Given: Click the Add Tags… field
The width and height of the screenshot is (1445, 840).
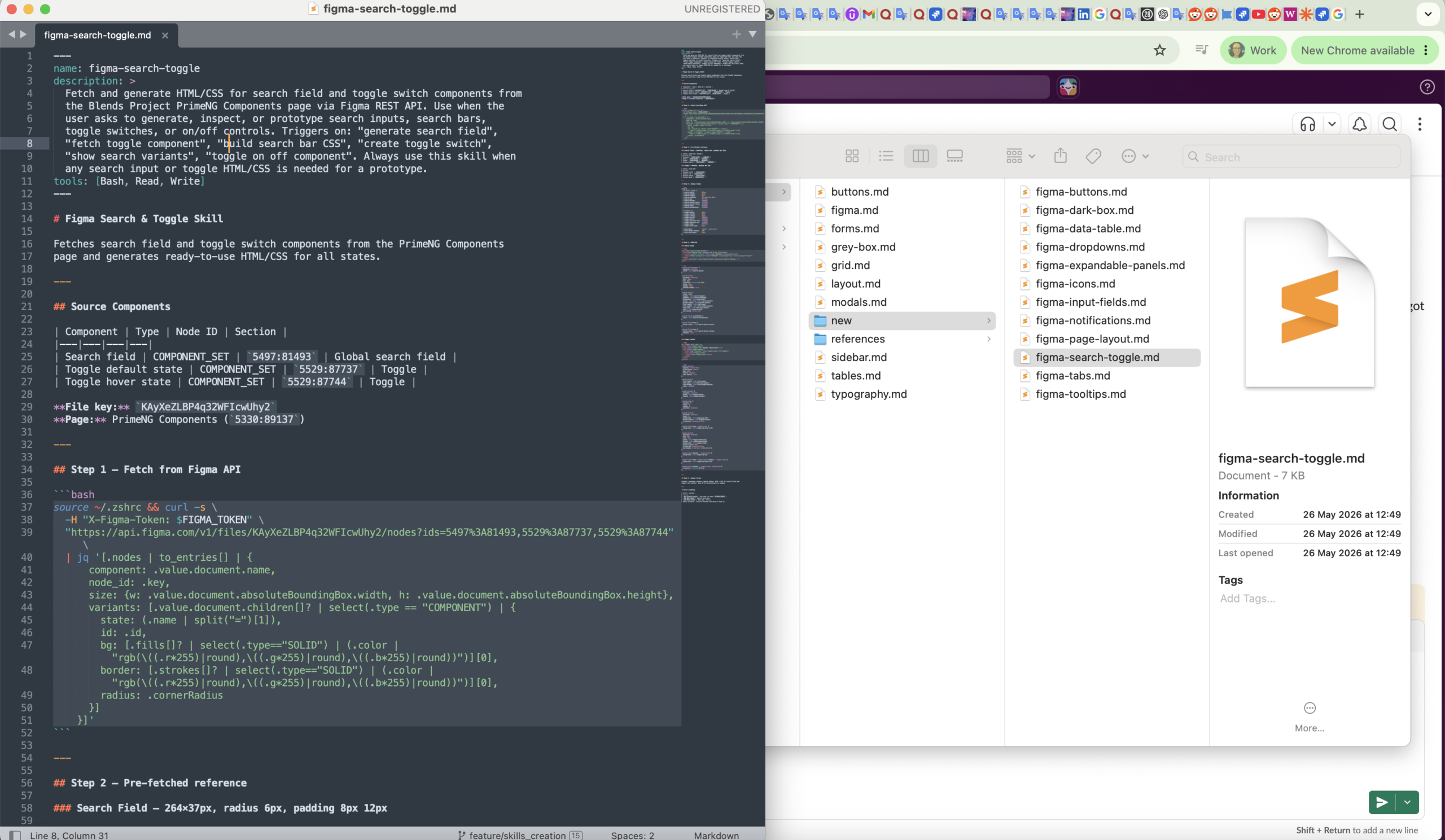Looking at the screenshot, I should click(x=1247, y=598).
